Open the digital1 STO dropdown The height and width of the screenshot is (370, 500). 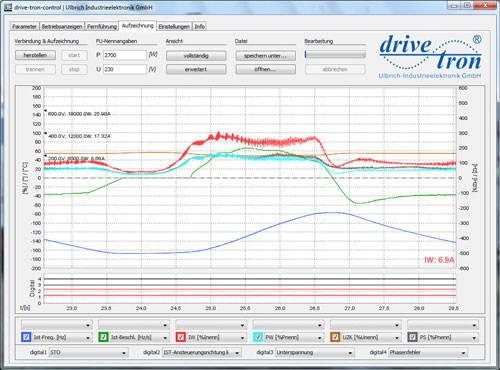pyautogui.click(x=88, y=352)
